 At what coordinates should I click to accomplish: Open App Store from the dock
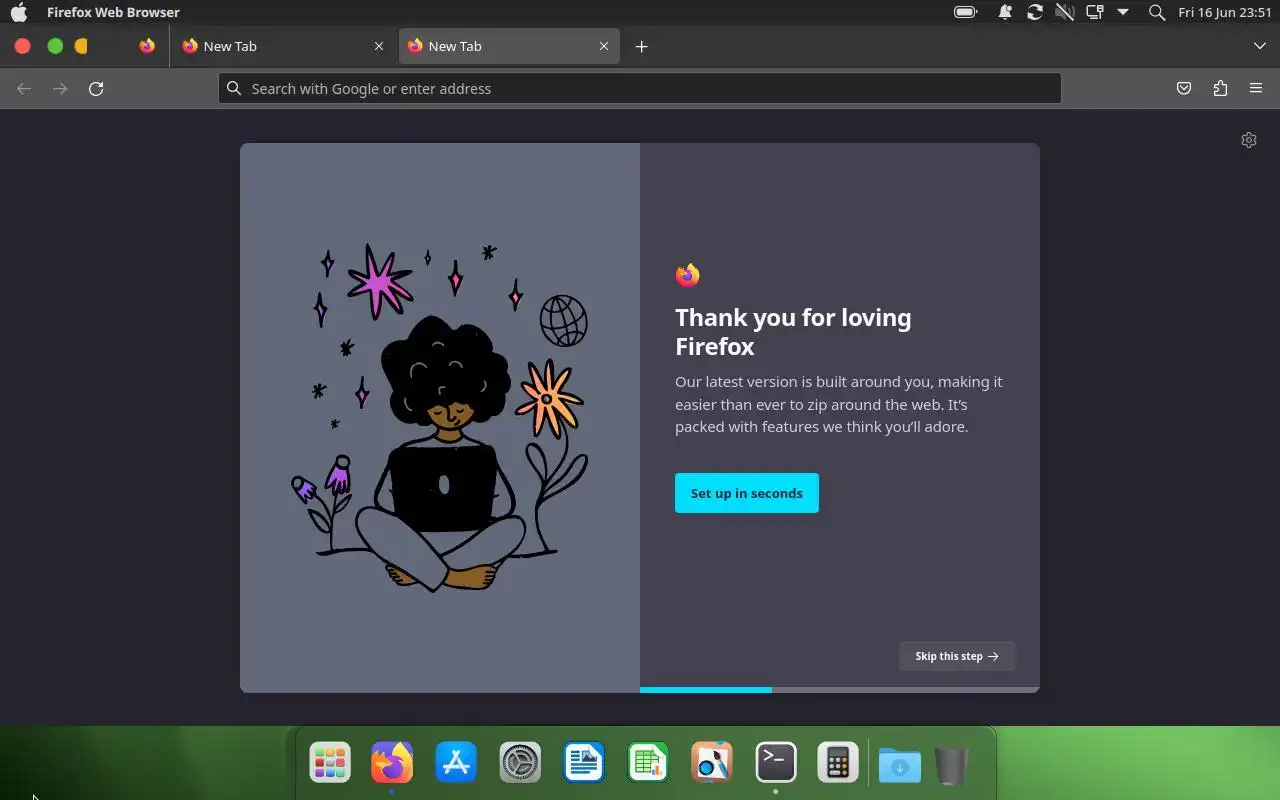[456, 763]
